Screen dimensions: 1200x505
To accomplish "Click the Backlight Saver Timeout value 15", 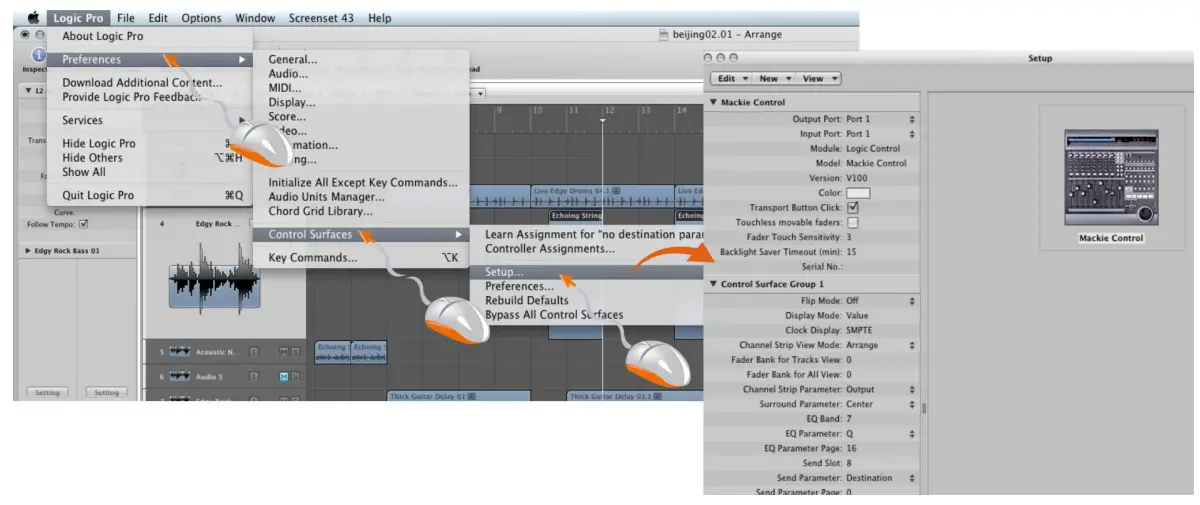I will coord(851,252).
